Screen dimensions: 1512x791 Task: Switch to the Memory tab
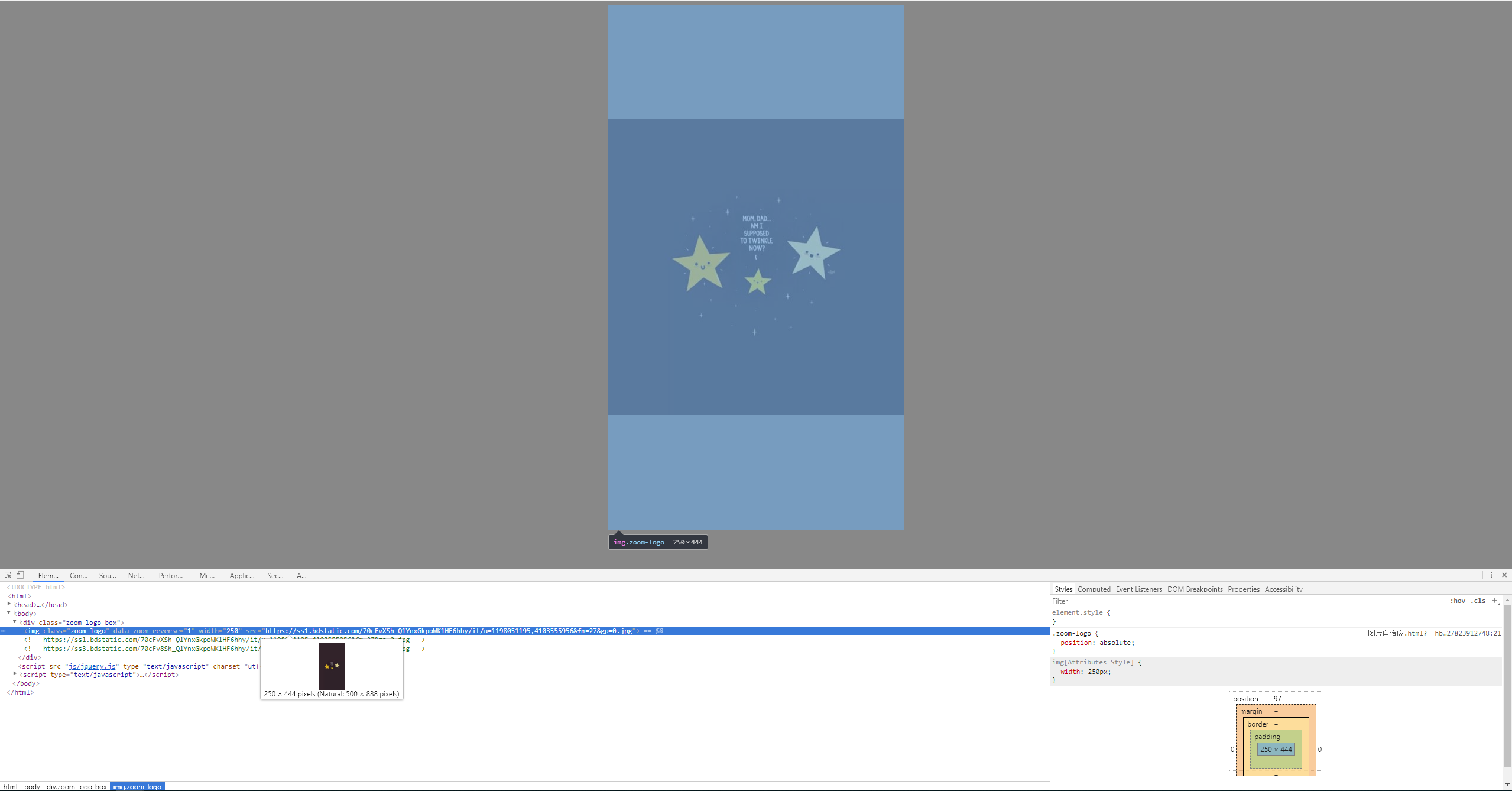207,575
